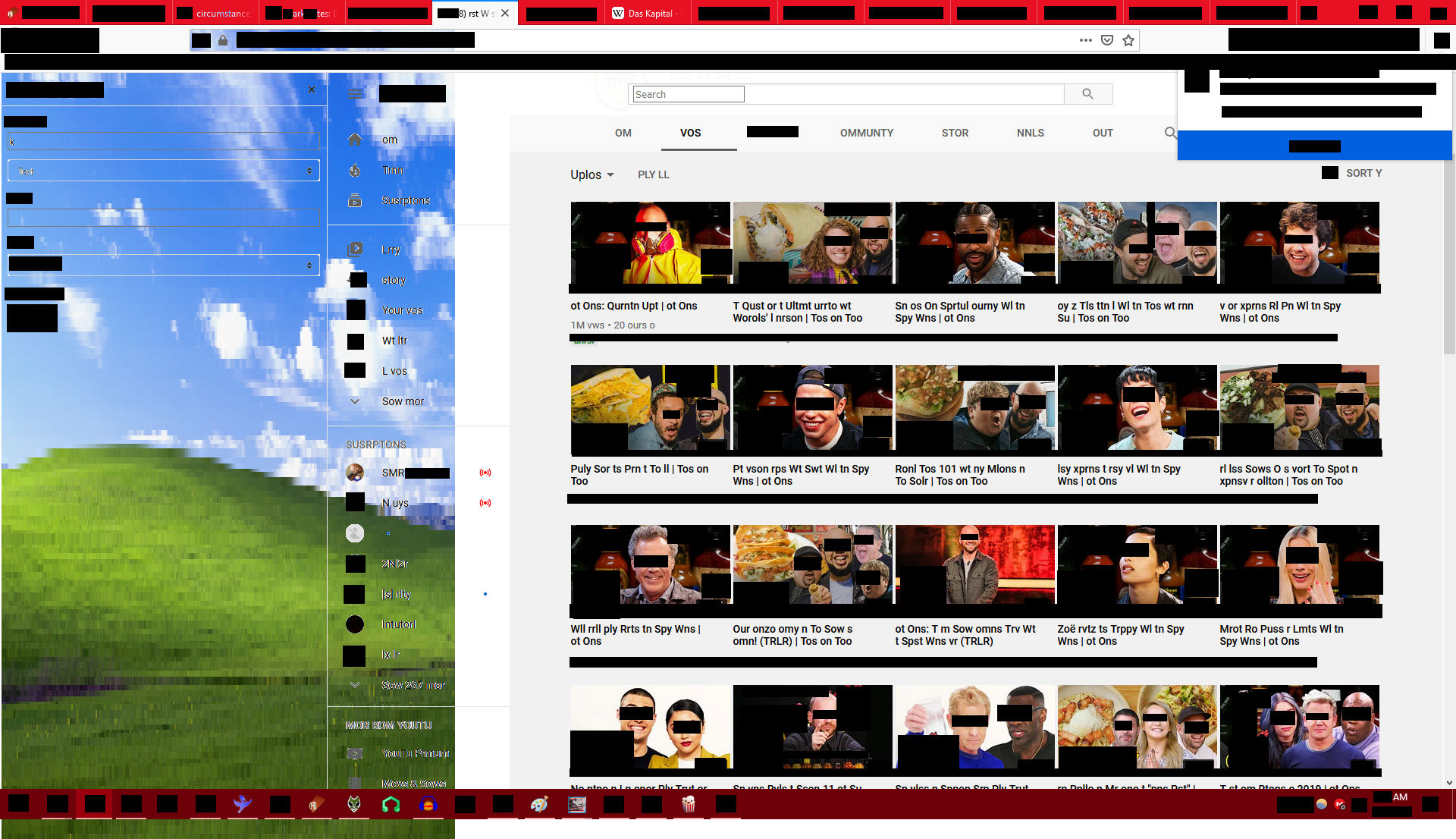Viewport: 1456px width, 839px height.
Task: Switch to the 'VOS' channel tab
Action: (690, 133)
